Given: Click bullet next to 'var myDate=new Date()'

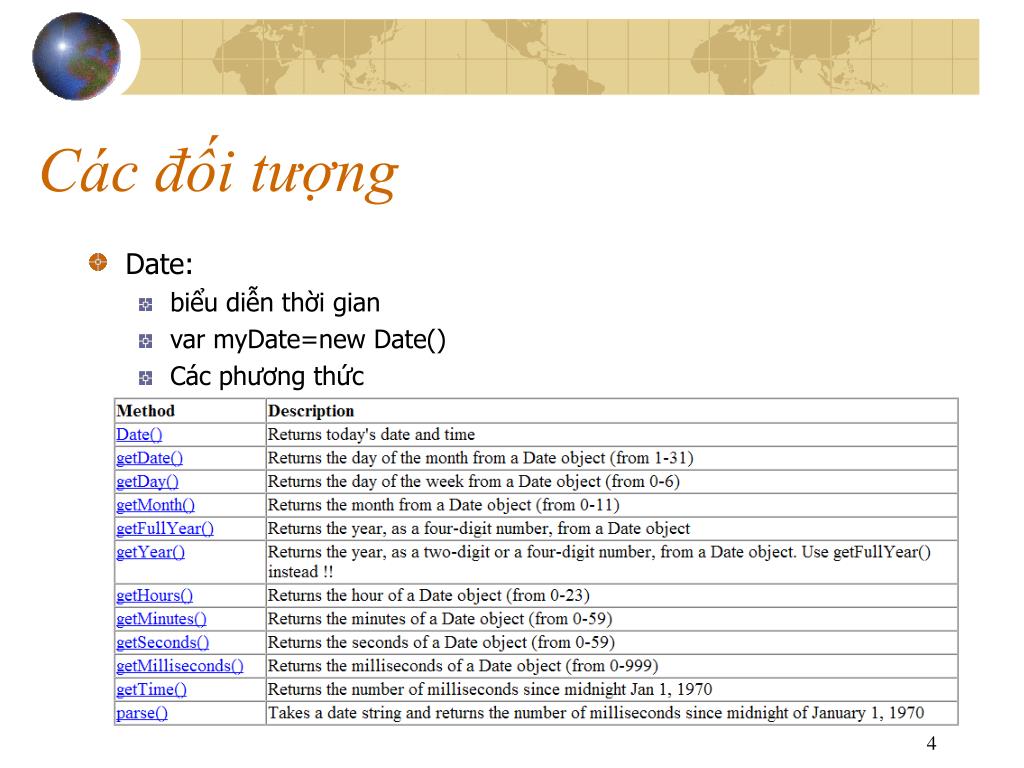Looking at the screenshot, I should pos(146,341).
